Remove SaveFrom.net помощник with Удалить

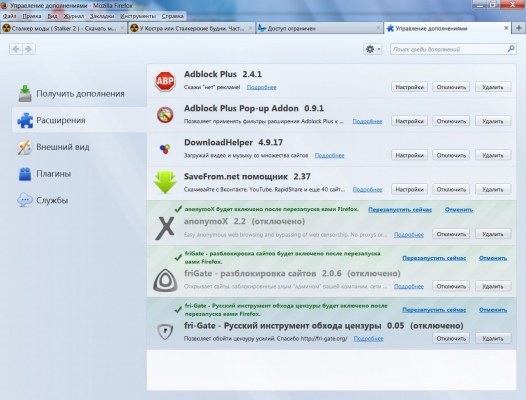tap(493, 190)
